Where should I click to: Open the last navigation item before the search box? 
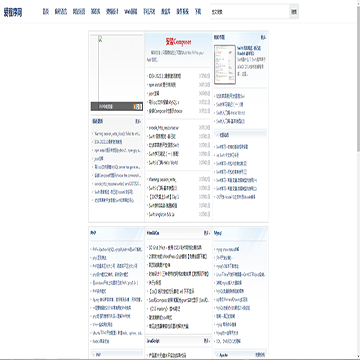pos(198,12)
